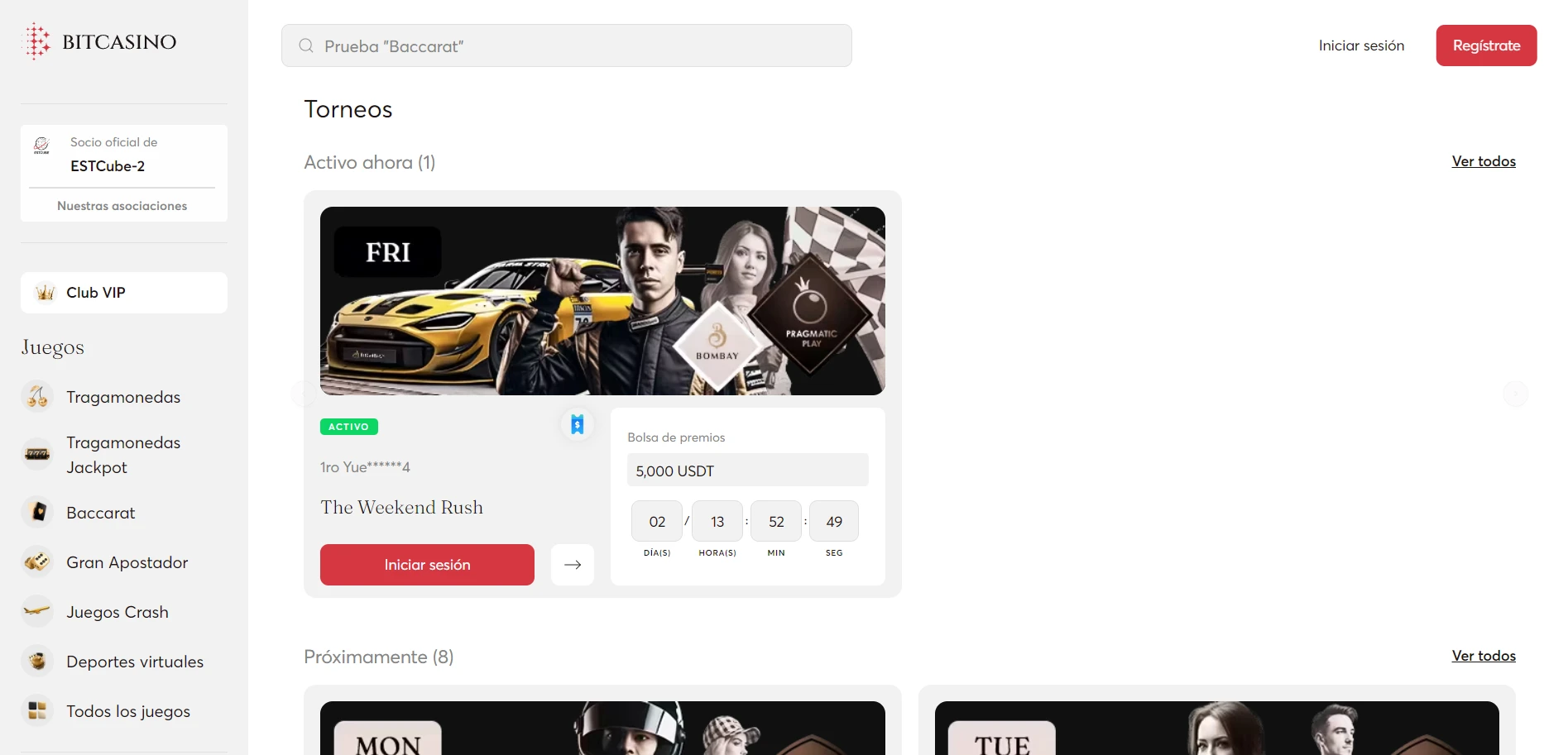Click Iniciar sesión in the top header
Screen dimensions: 1568x755
[1361, 45]
